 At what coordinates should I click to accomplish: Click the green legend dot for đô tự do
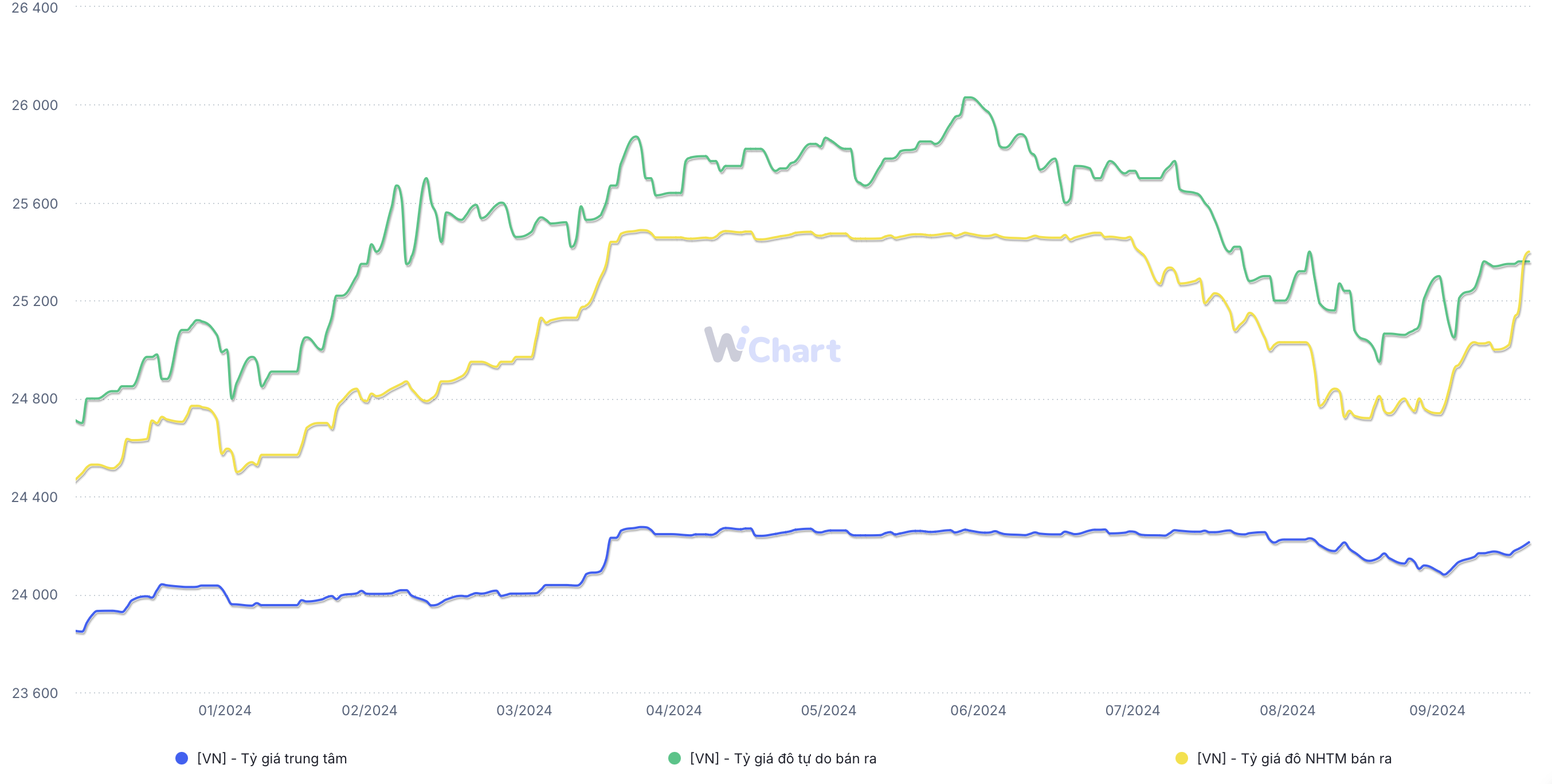tap(674, 758)
